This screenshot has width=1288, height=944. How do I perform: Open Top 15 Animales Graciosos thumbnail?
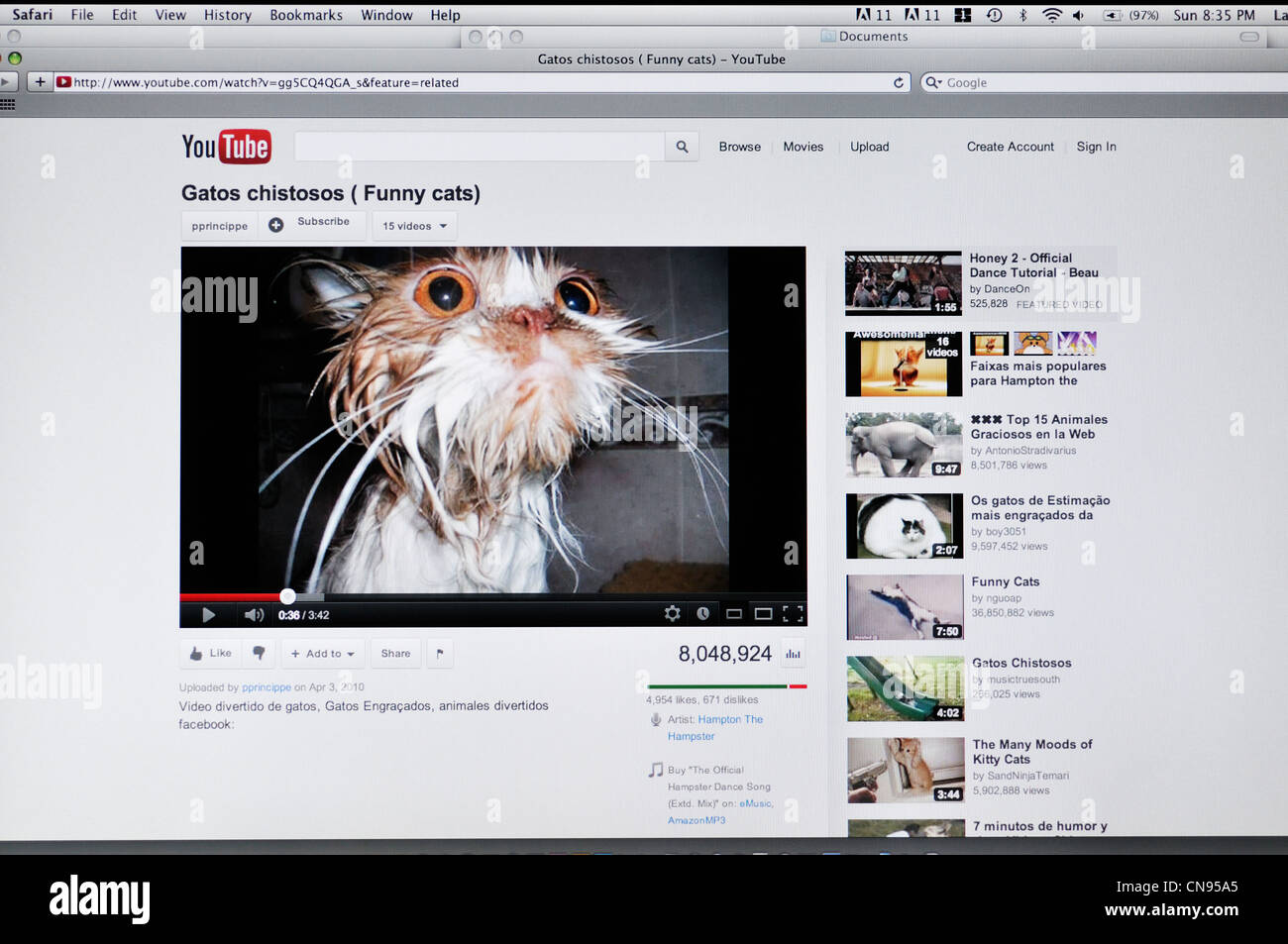pos(904,446)
